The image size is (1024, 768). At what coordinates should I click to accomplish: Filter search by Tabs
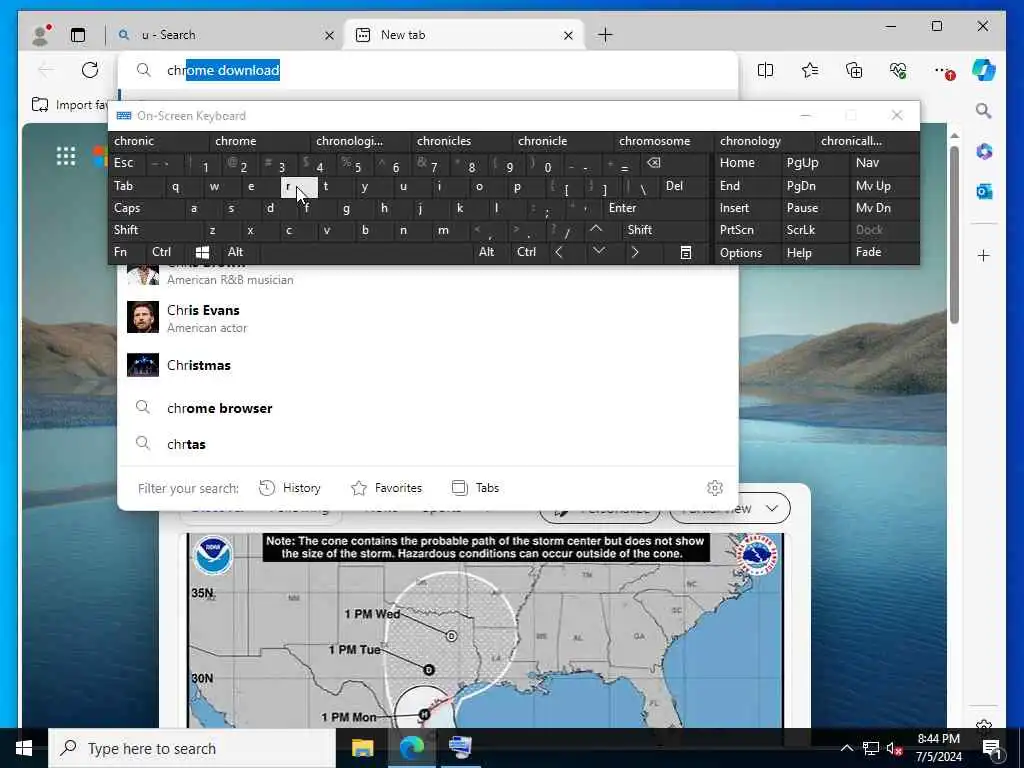coord(475,488)
